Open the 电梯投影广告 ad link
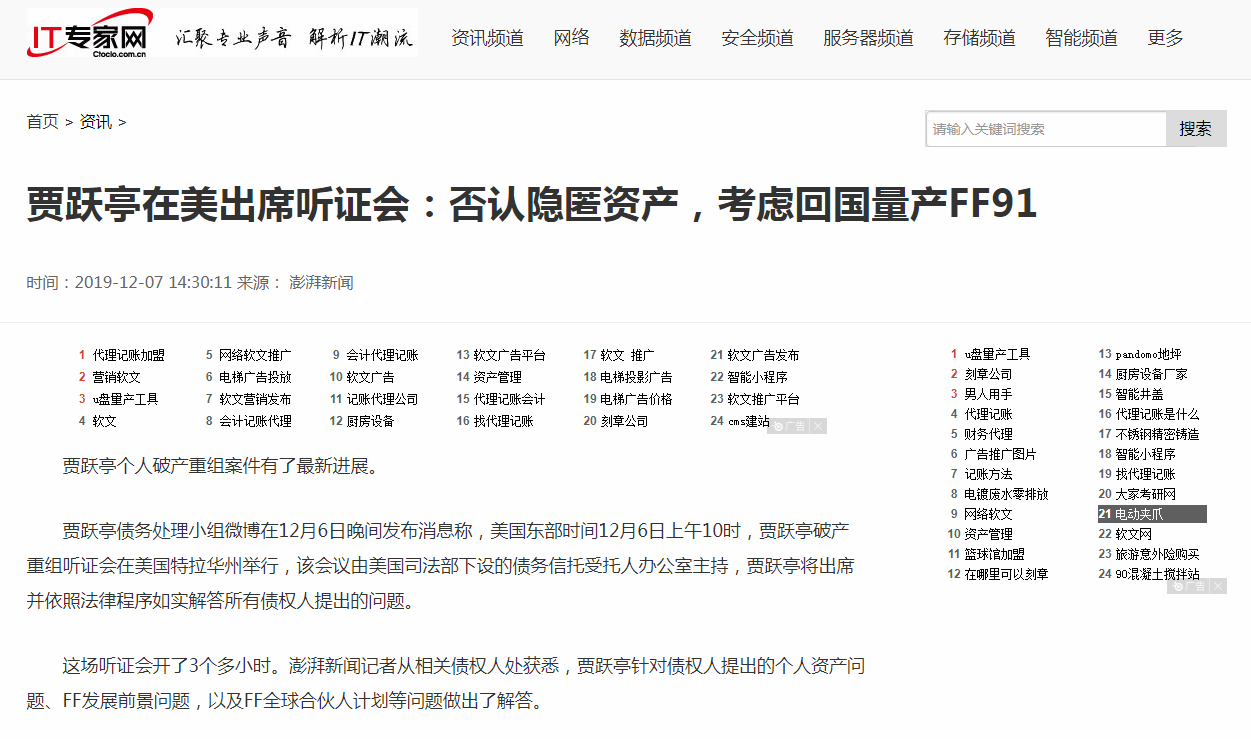This screenshot has width=1251, height=739. (636, 377)
